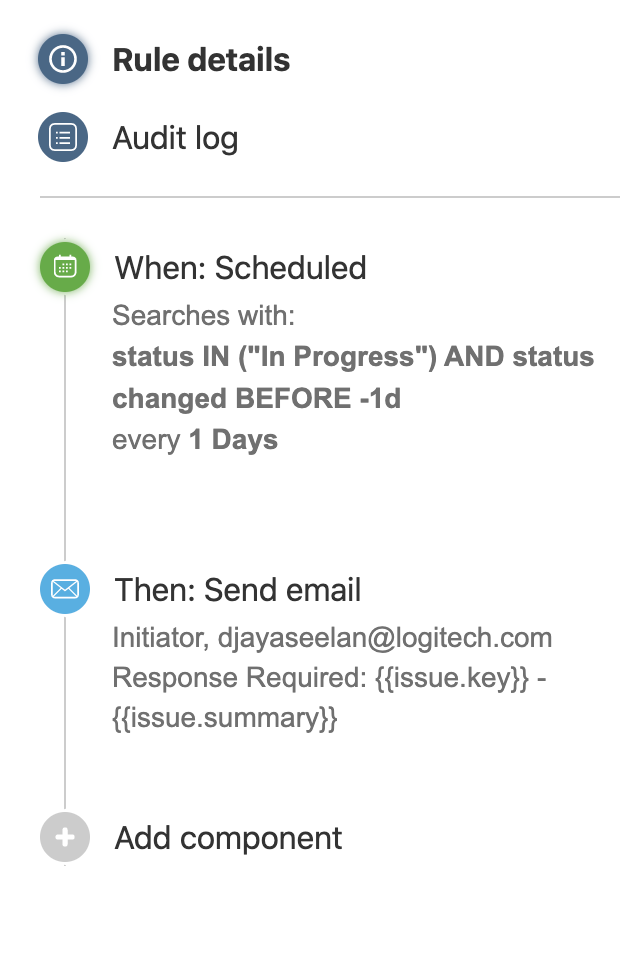Switch to the Audit log view
The width and height of the screenshot is (620, 962).
tap(175, 137)
